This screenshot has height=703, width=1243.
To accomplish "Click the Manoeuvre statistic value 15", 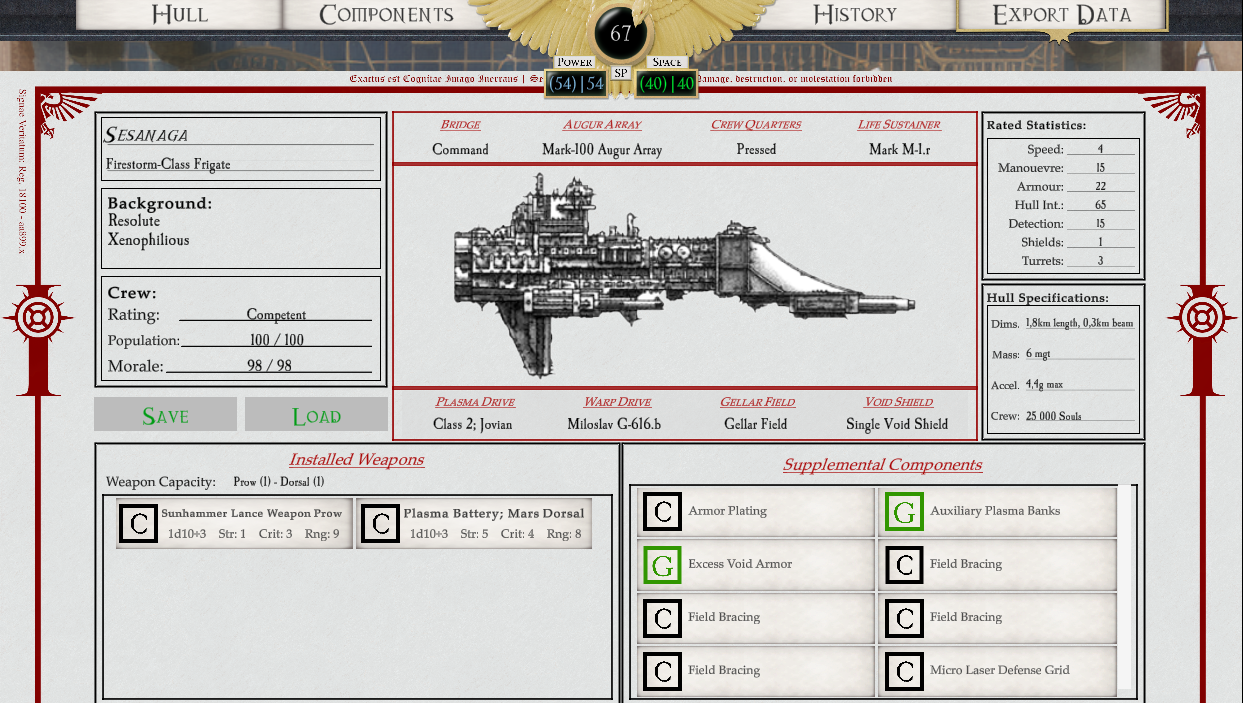I will [x=1101, y=168].
